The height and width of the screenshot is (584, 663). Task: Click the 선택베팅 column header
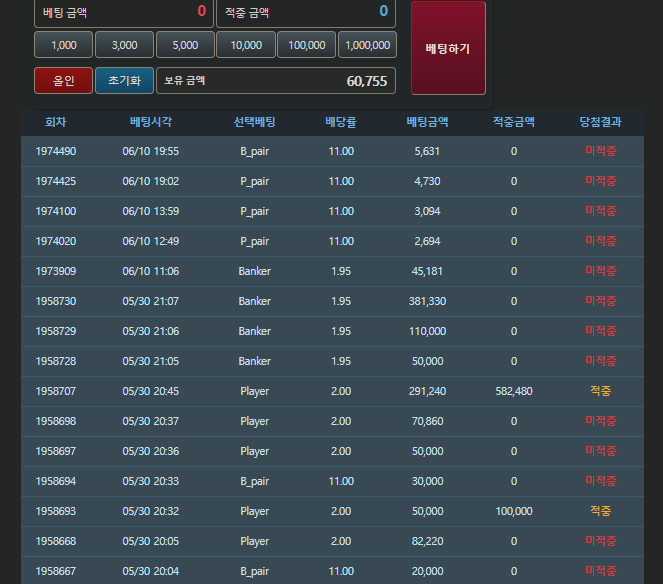255,122
